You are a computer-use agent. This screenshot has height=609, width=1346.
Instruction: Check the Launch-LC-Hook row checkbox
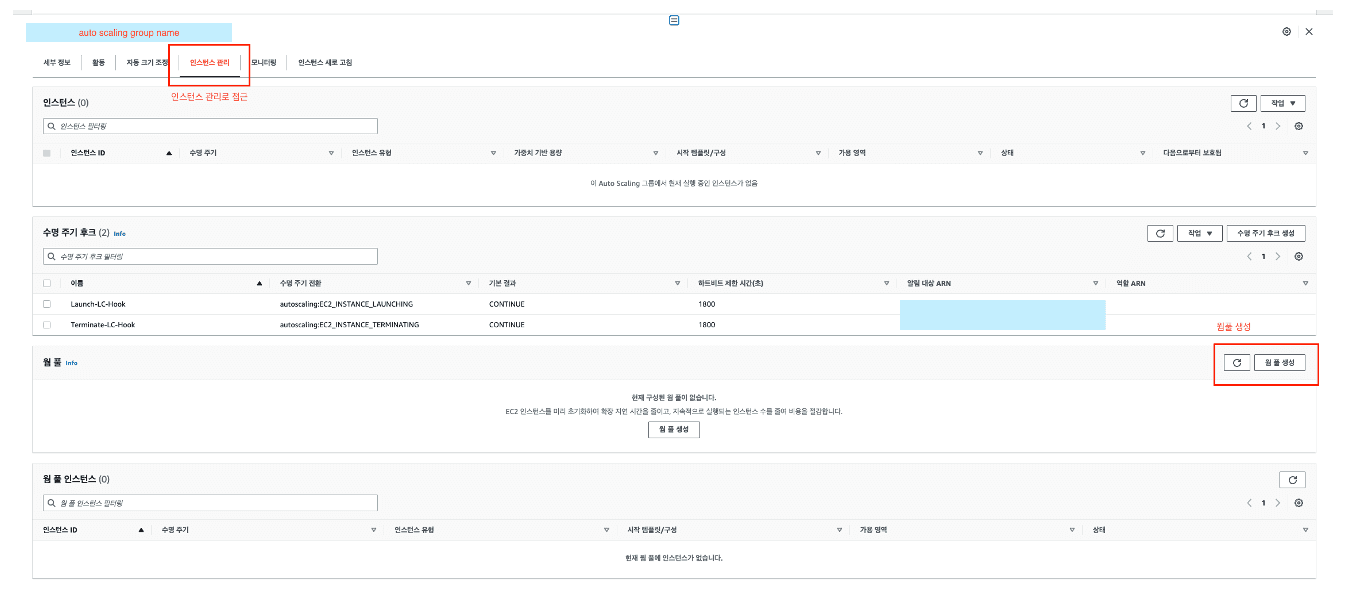47,304
